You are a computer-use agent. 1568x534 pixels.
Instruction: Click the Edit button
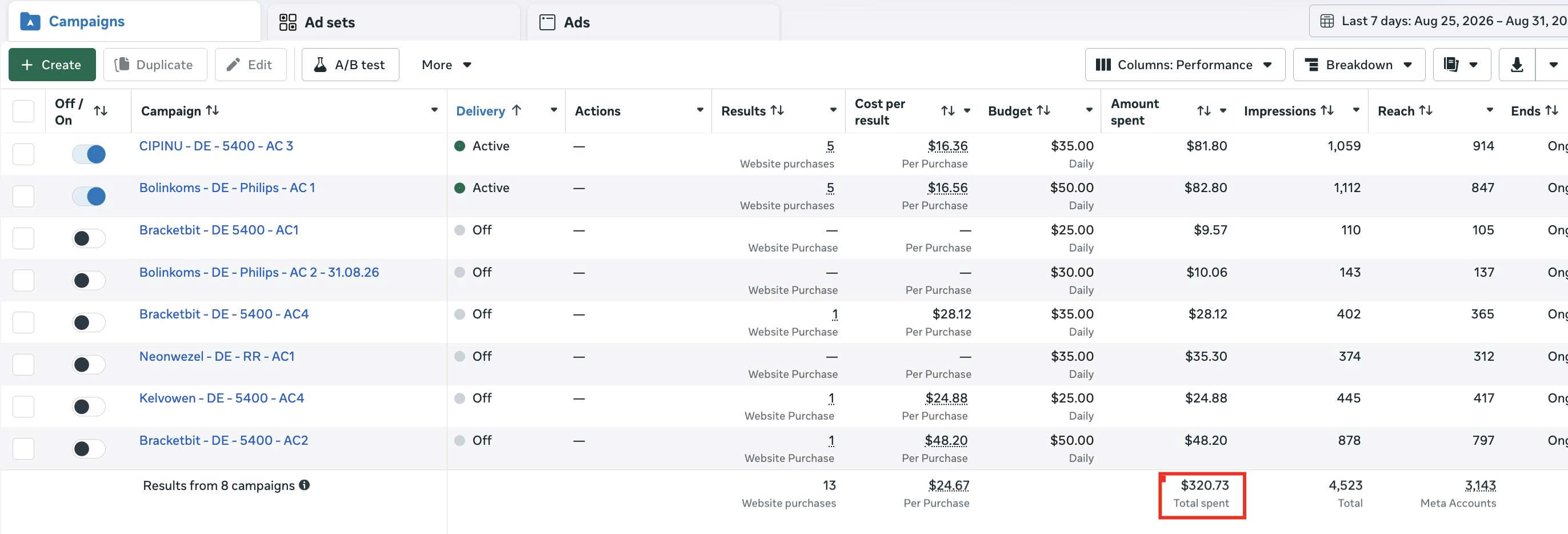250,65
